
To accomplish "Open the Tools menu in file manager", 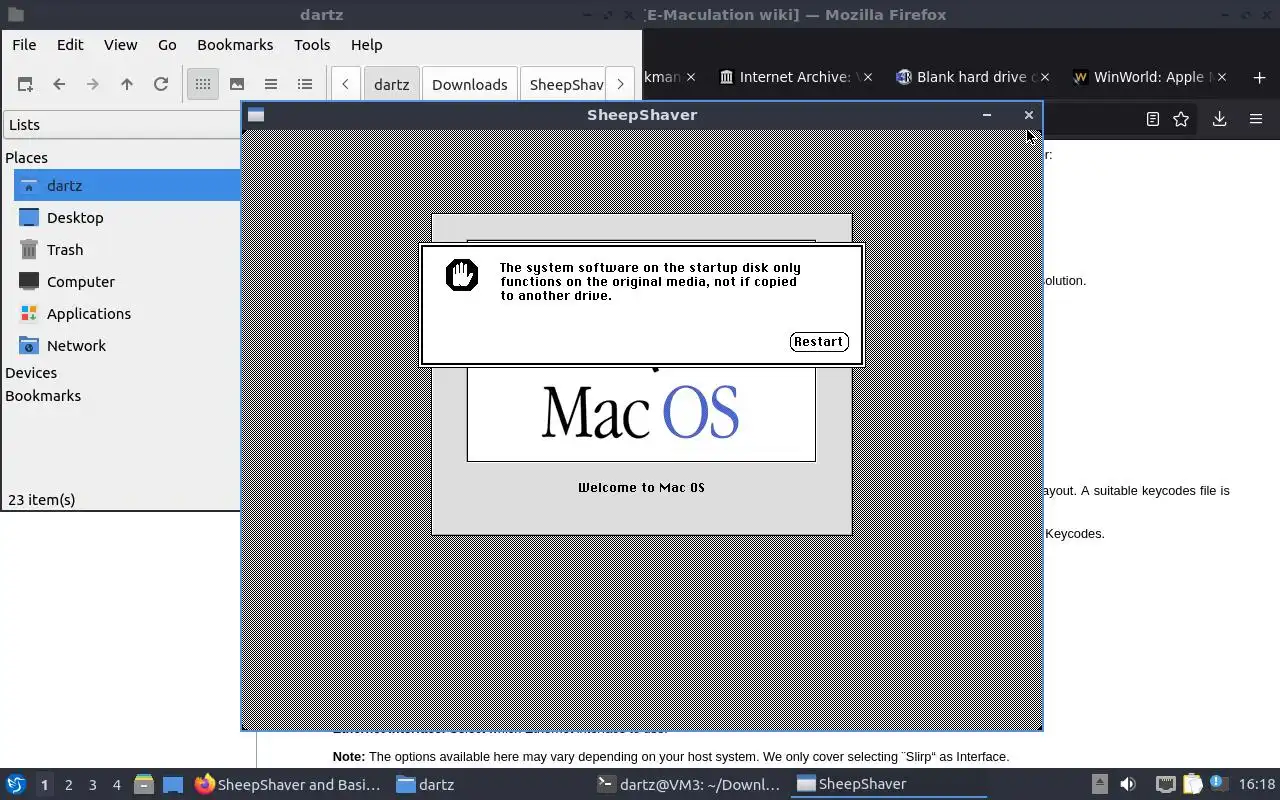I will pyautogui.click(x=312, y=45).
